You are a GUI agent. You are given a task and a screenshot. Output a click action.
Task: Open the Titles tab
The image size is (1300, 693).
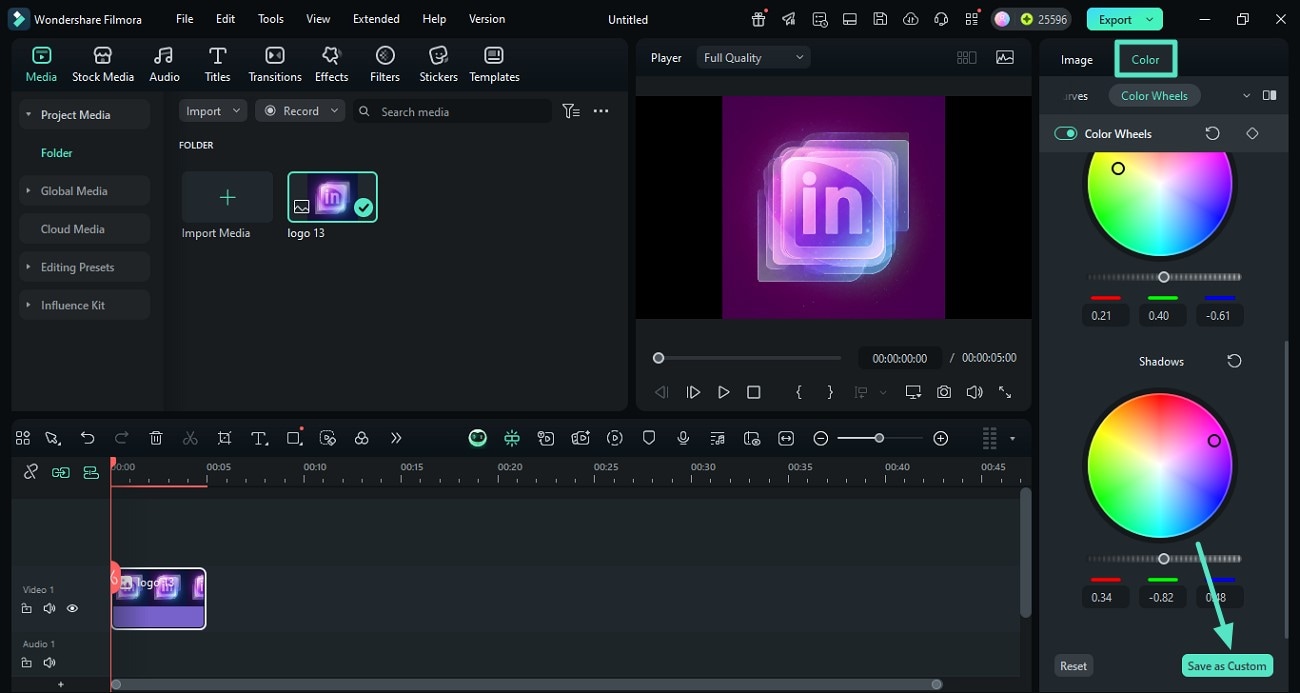coord(217,64)
